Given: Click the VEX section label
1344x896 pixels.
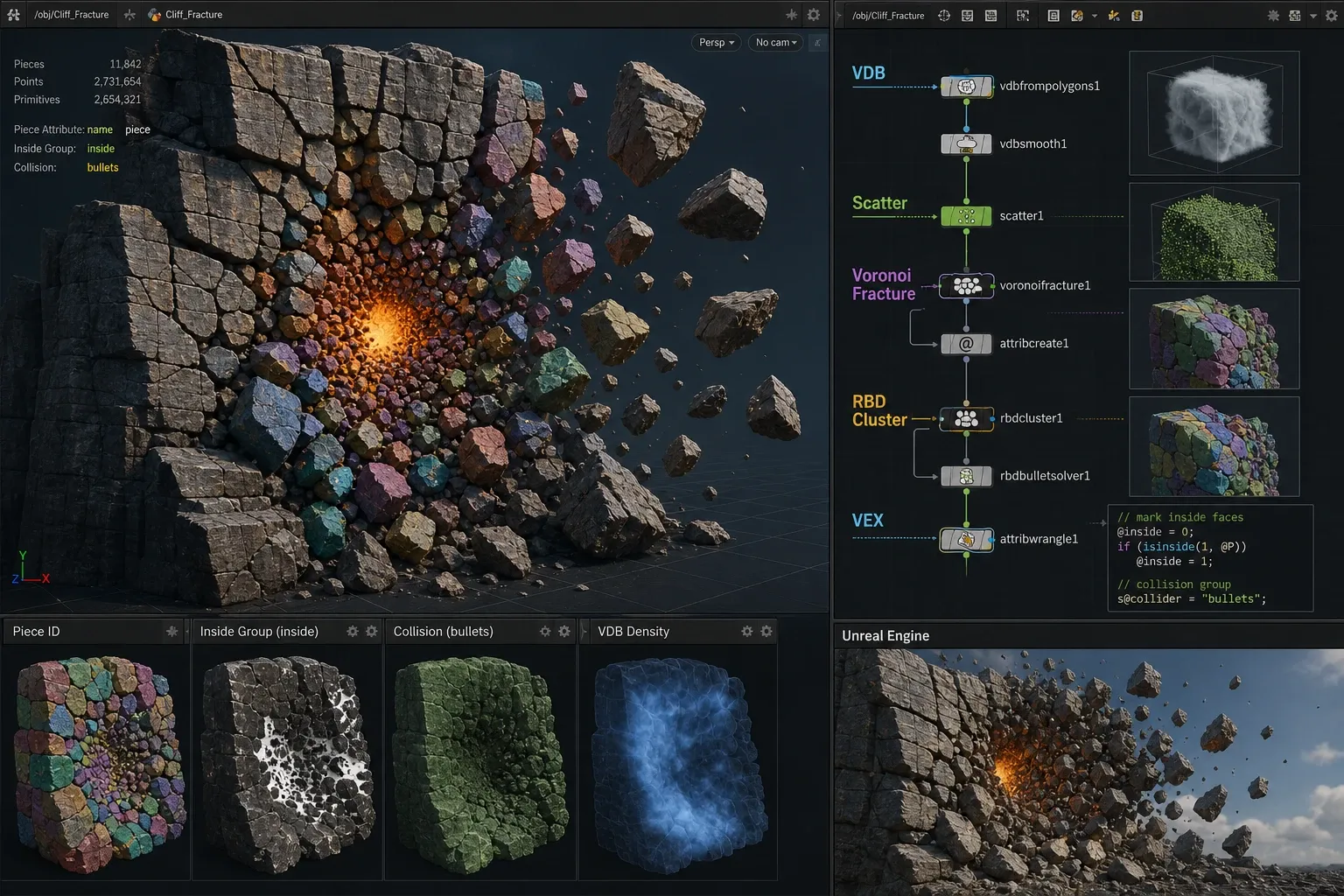Looking at the screenshot, I should tap(868, 521).
